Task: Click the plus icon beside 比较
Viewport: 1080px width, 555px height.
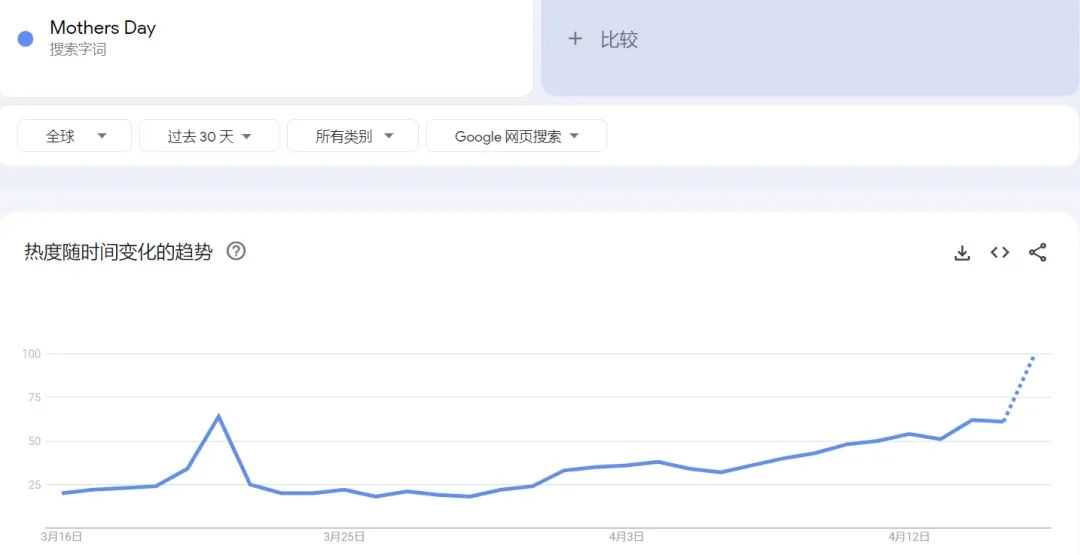Action: pos(574,39)
